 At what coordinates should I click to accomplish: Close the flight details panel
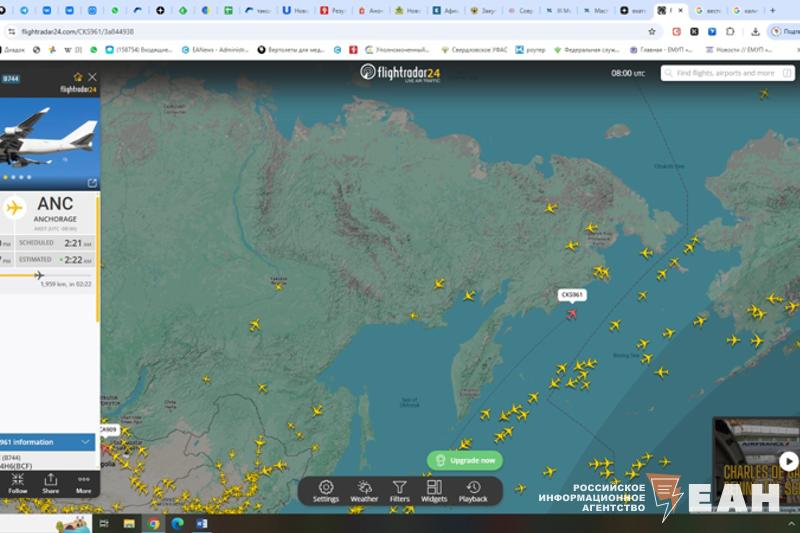[93, 77]
